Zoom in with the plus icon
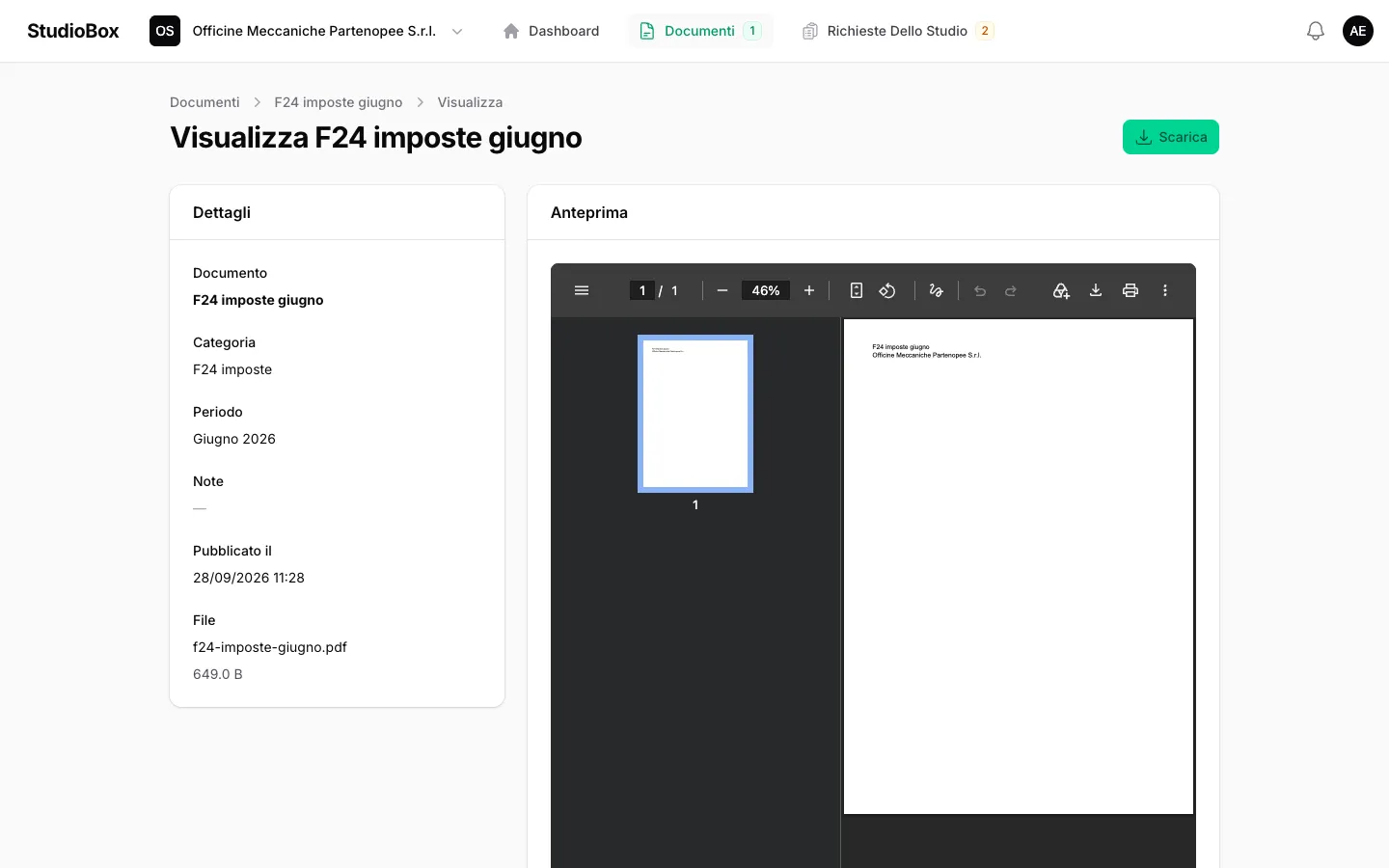Screen dimensions: 1389x868 [x=809, y=290]
